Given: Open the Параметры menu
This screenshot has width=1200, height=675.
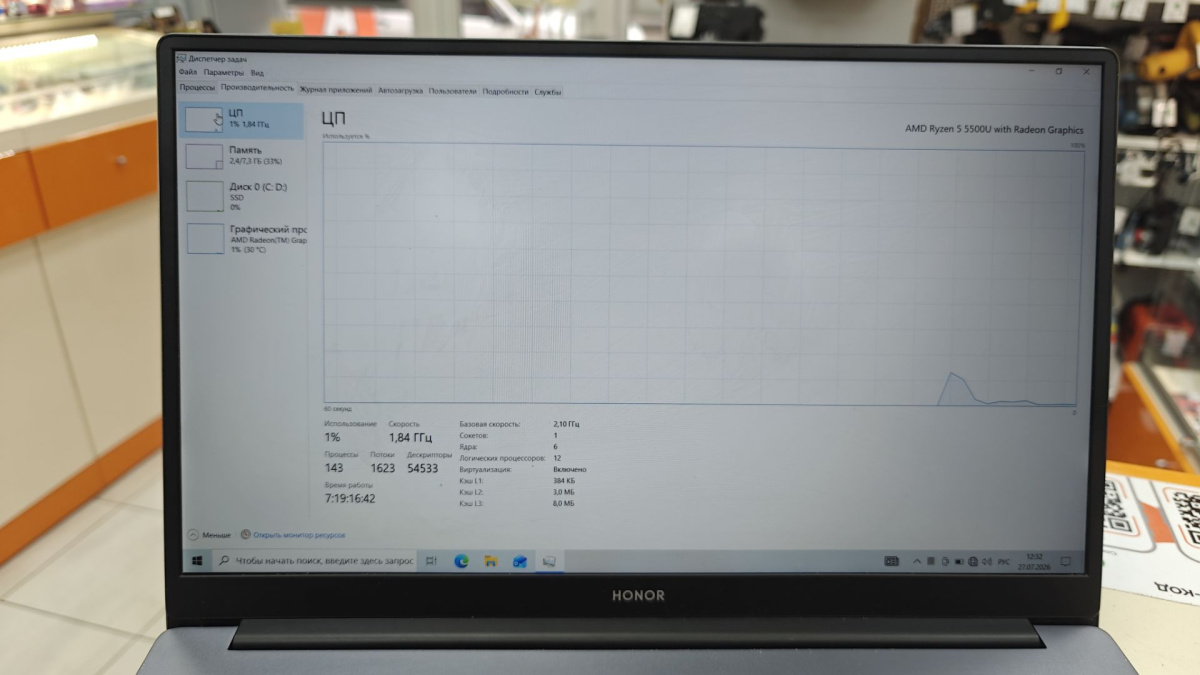Looking at the screenshot, I should pyautogui.click(x=224, y=73).
